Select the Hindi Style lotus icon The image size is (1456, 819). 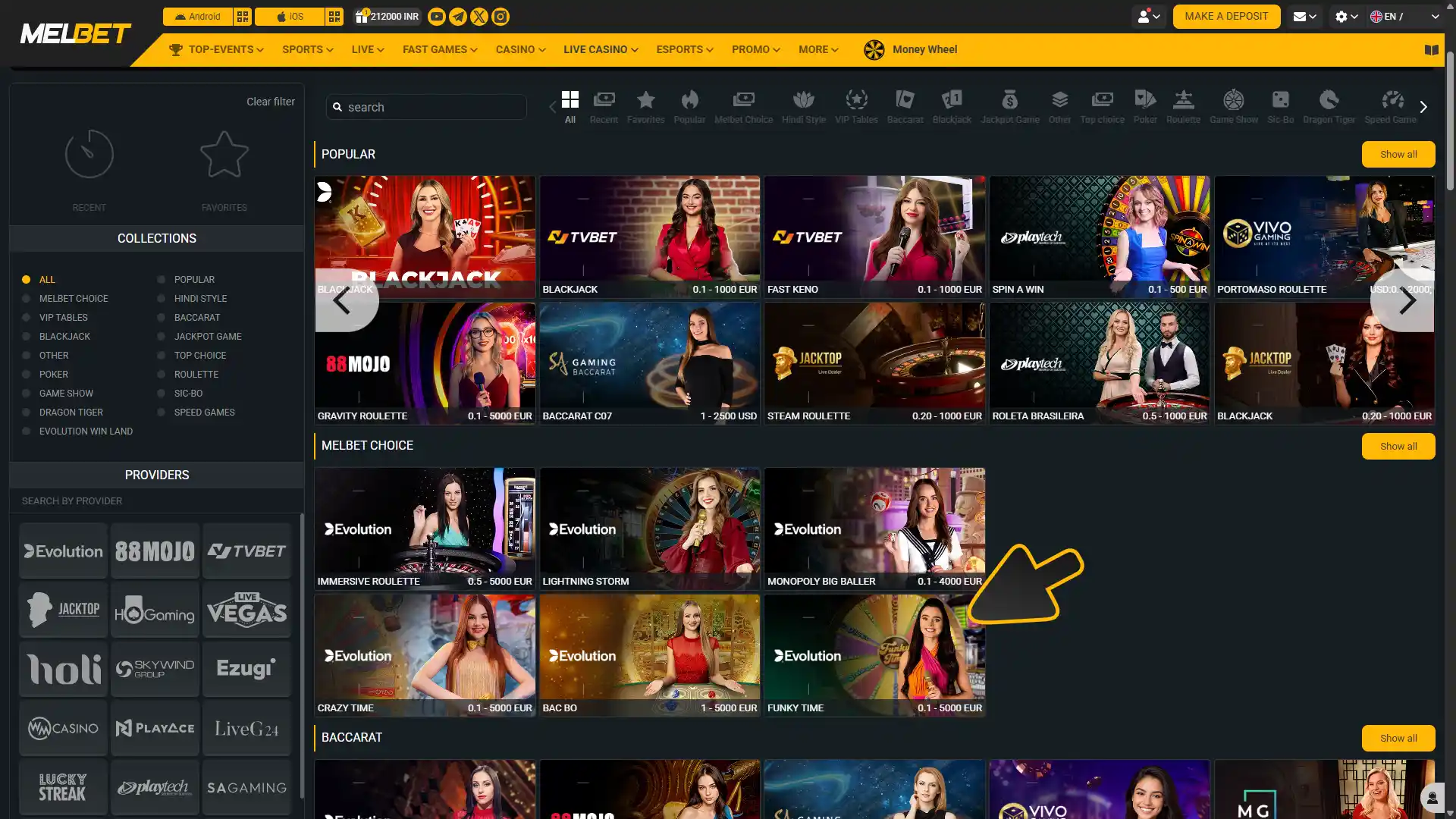pos(804,107)
